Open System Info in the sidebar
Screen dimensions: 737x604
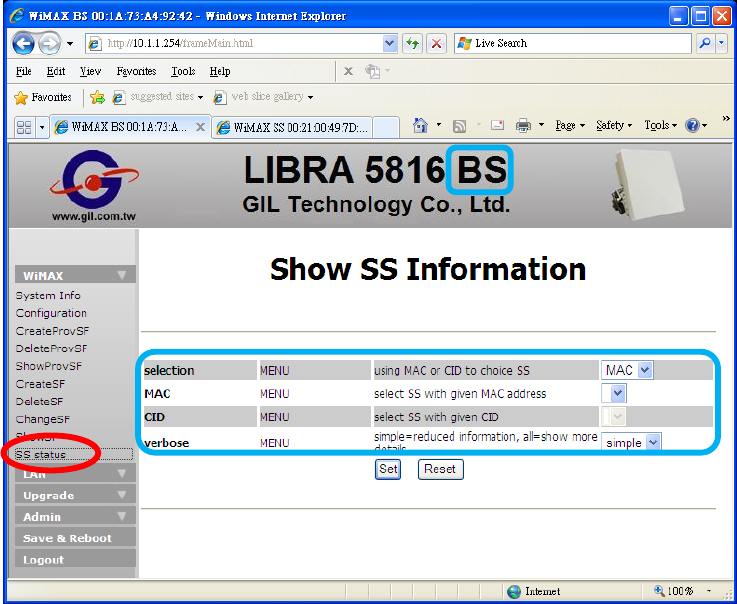point(48,296)
